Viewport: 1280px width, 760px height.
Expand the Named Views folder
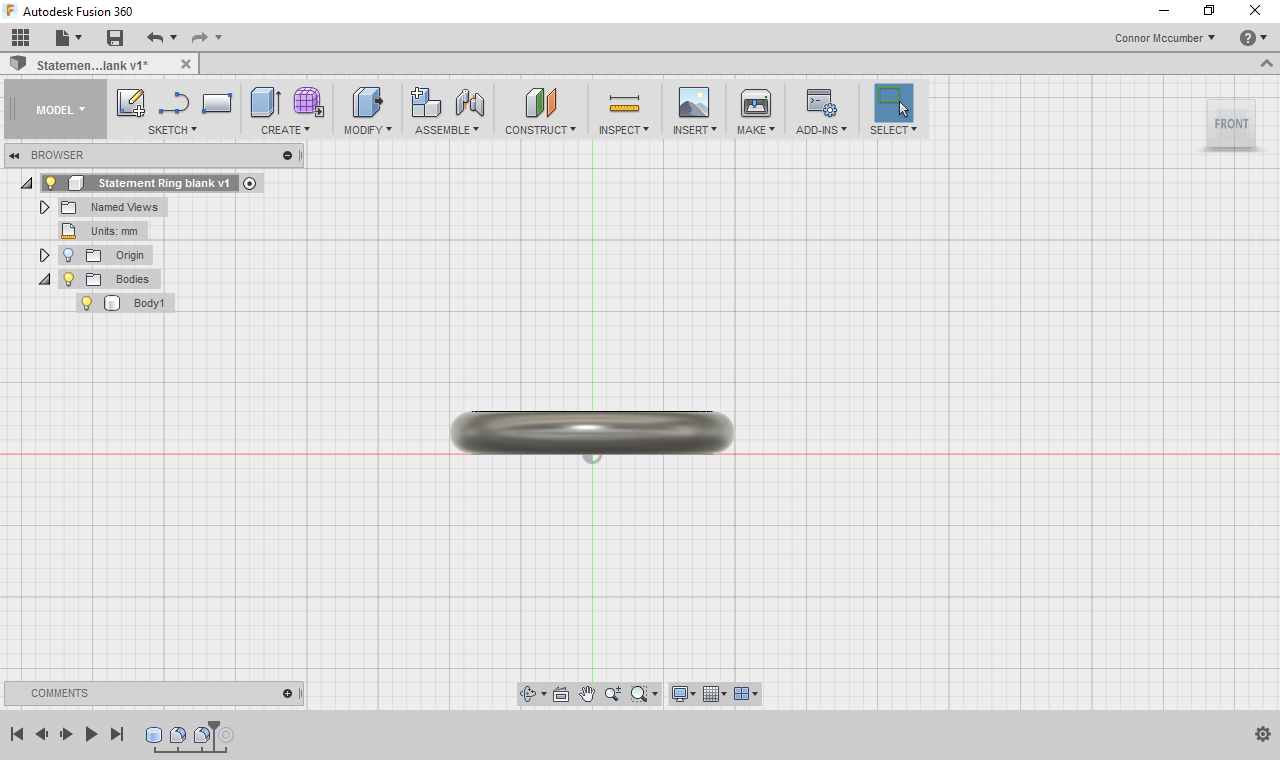pyautogui.click(x=44, y=207)
